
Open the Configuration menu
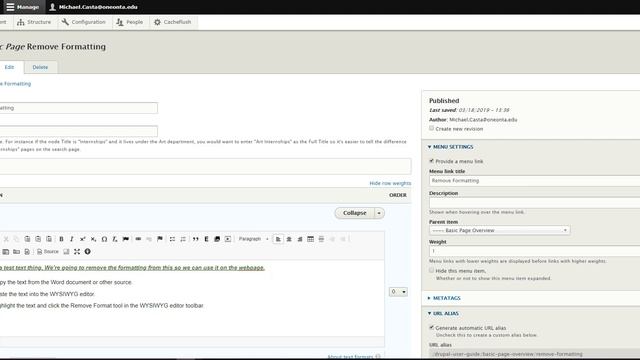tap(84, 22)
